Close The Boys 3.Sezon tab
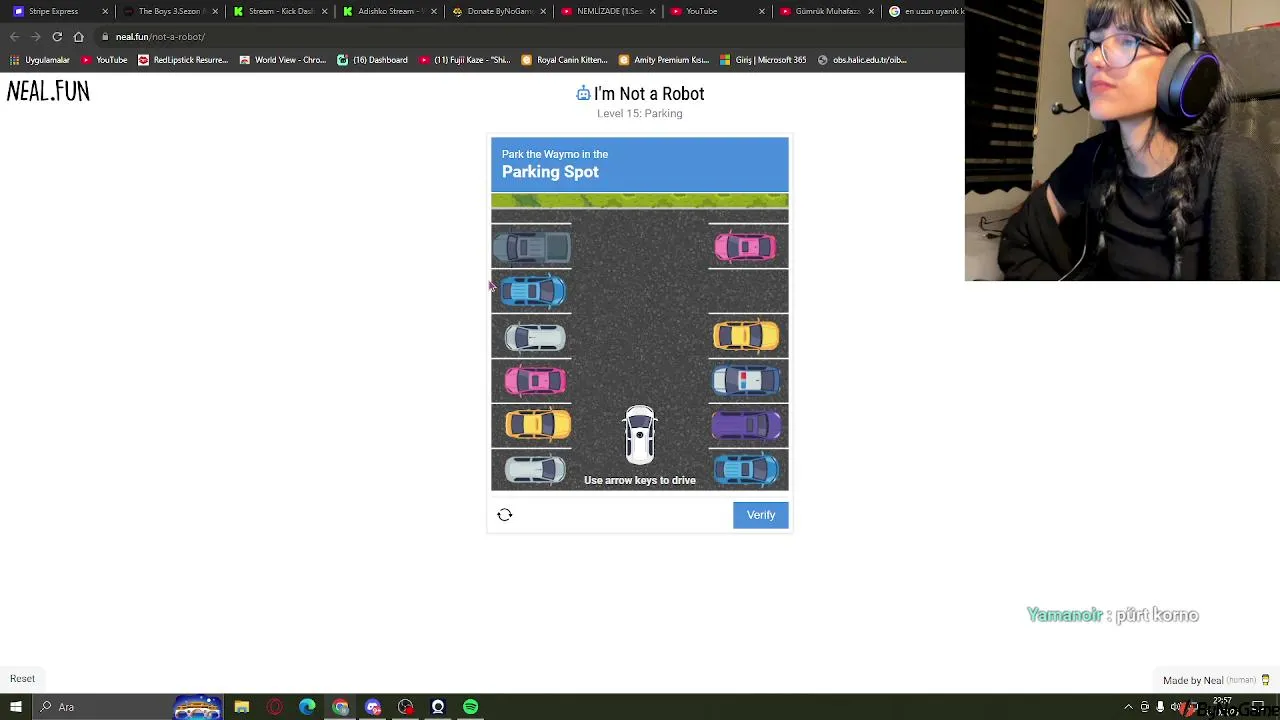This screenshot has width=1280, height=720. pos(215,11)
